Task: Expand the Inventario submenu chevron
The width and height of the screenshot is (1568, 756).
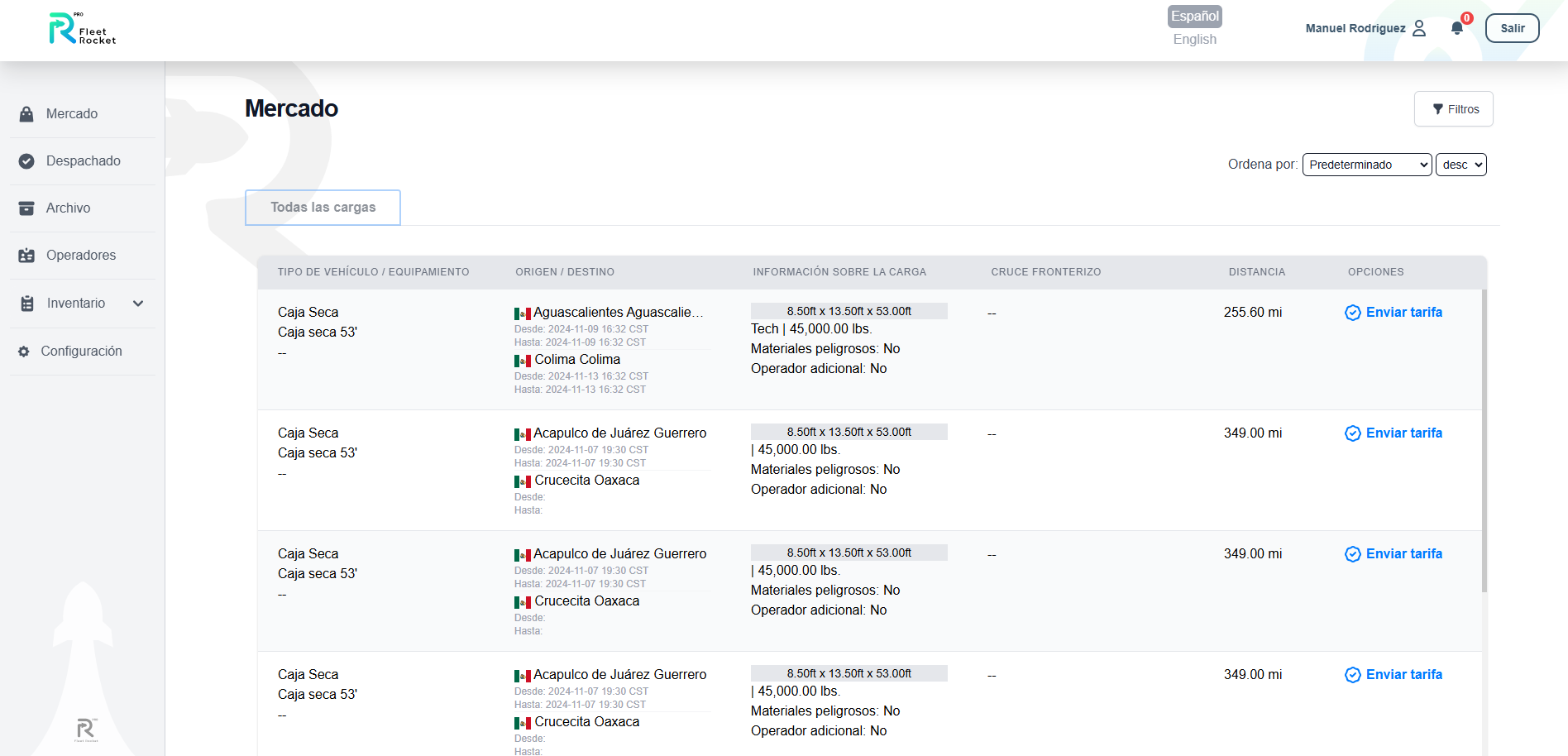Action: coord(138,304)
